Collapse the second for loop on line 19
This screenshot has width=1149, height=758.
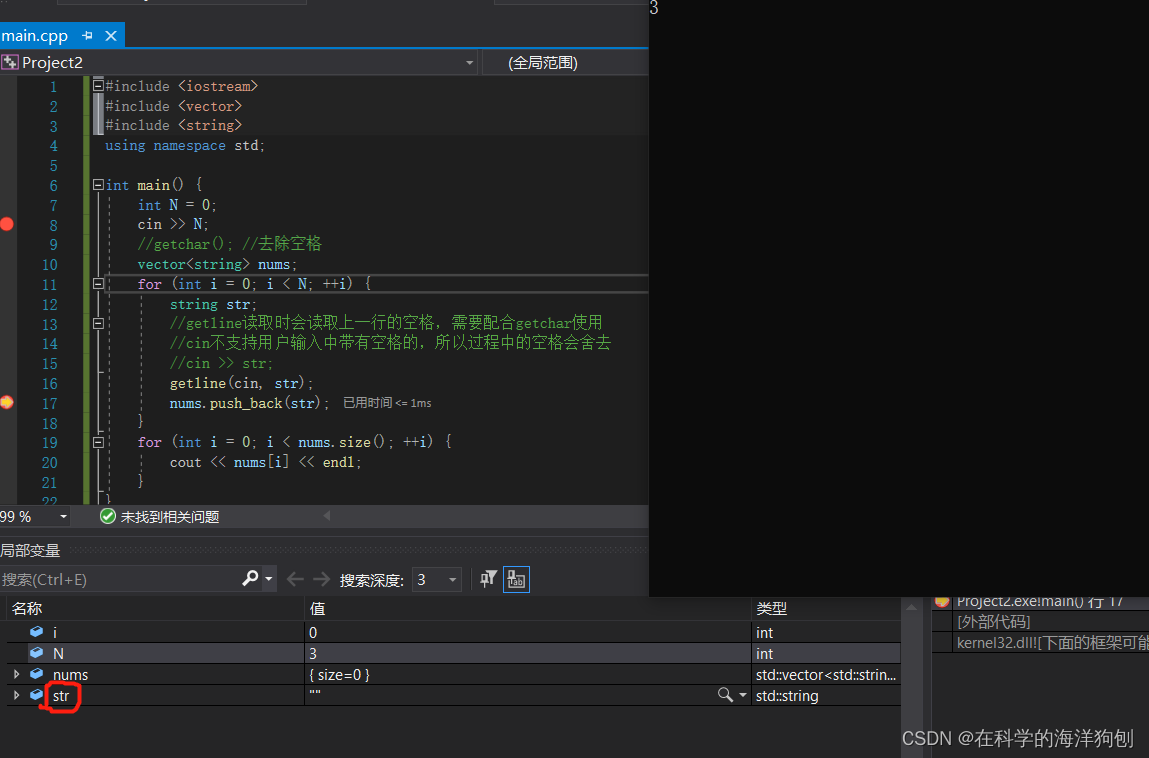click(x=96, y=442)
